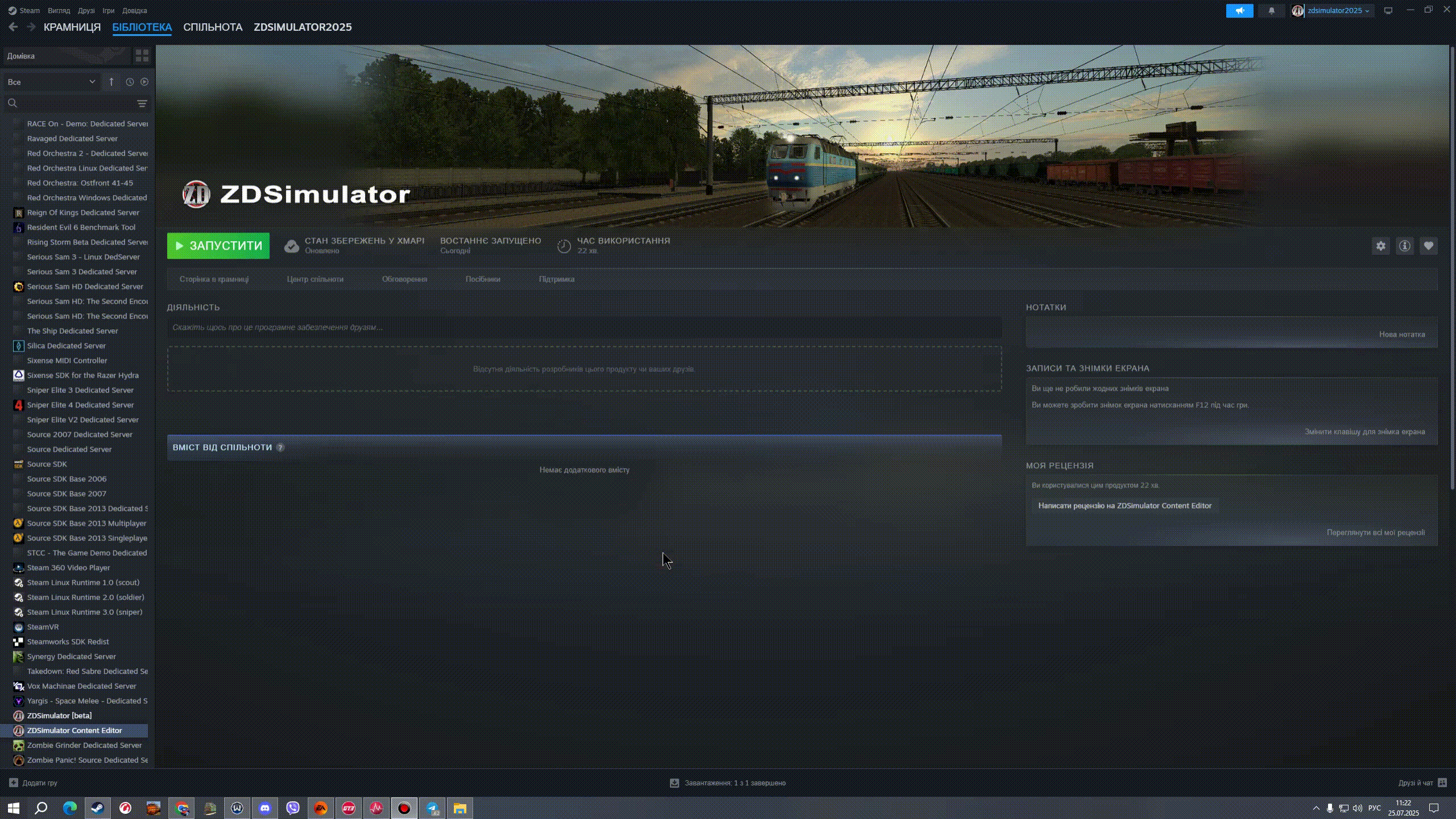Enter Big Picture mode via monitor icon
The height and width of the screenshot is (819, 1456).
point(1388,10)
